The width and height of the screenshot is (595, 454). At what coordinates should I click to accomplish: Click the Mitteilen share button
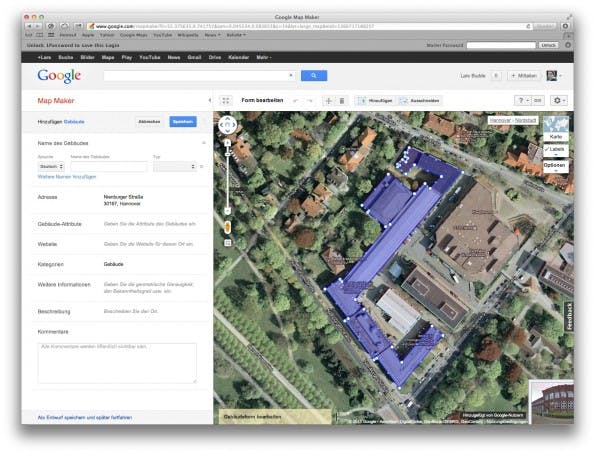tap(524, 76)
